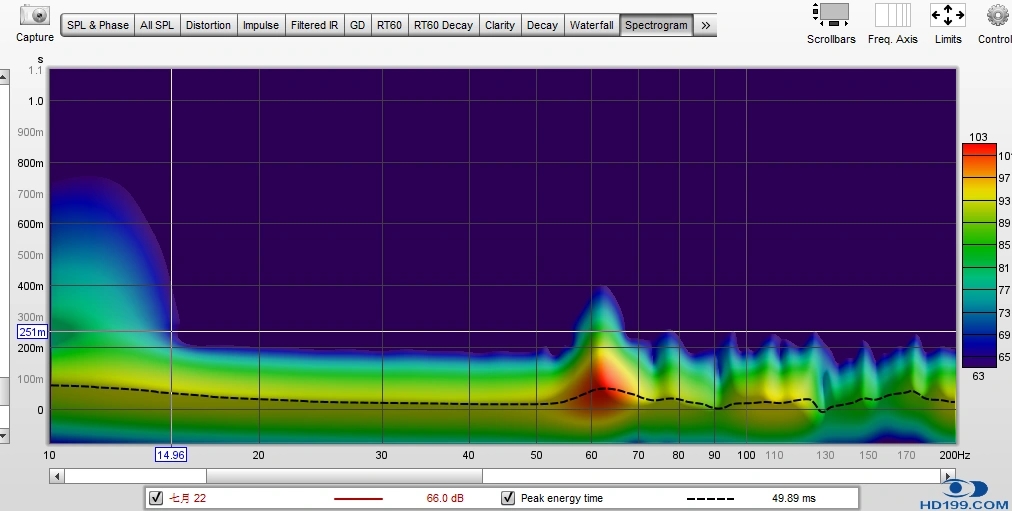Click the horizontal scrollbar right arrow
The image size is (1012, 511).
pyautogui.click(x=949, y=476)
